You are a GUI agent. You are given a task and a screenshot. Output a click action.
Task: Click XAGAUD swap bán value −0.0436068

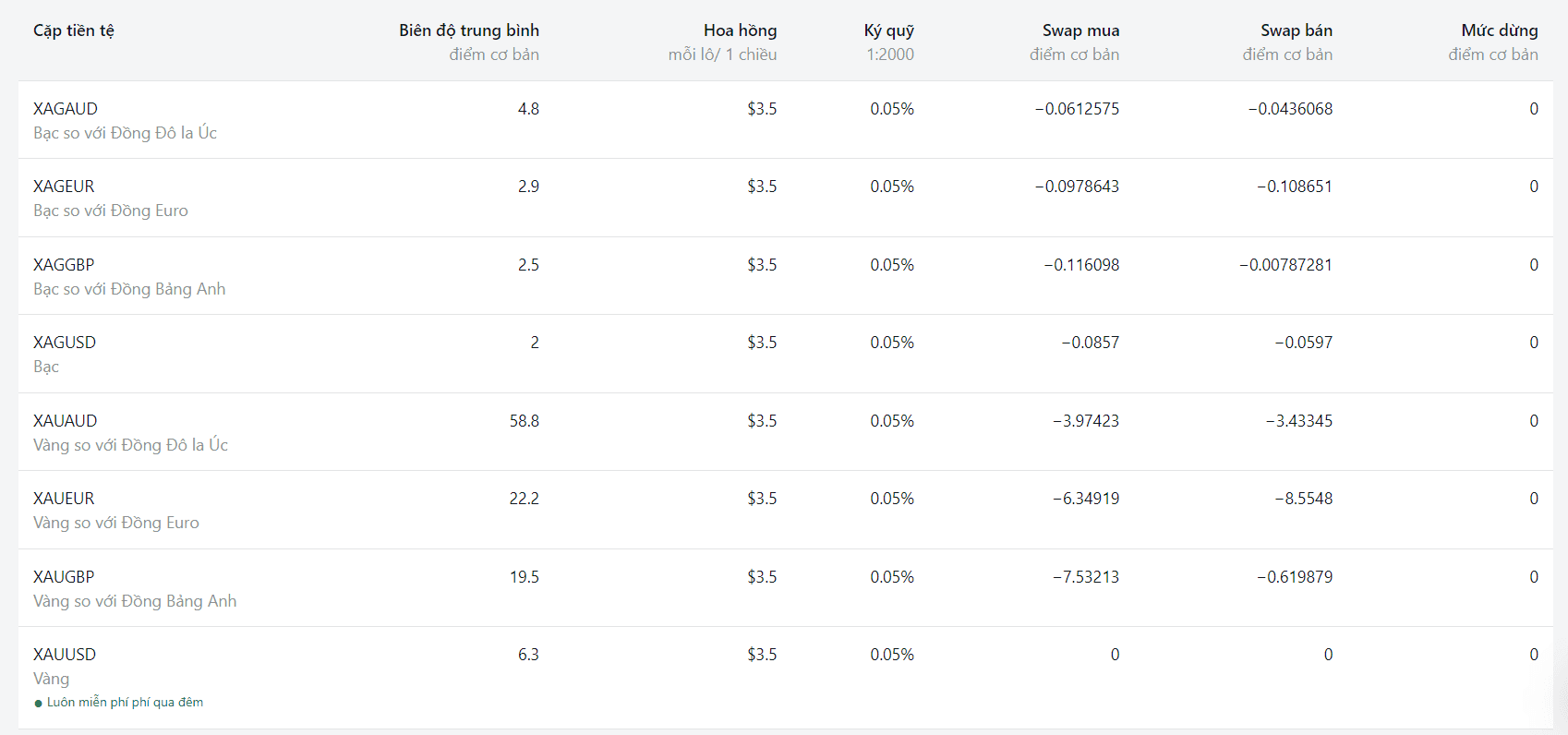pos(1290,109)
